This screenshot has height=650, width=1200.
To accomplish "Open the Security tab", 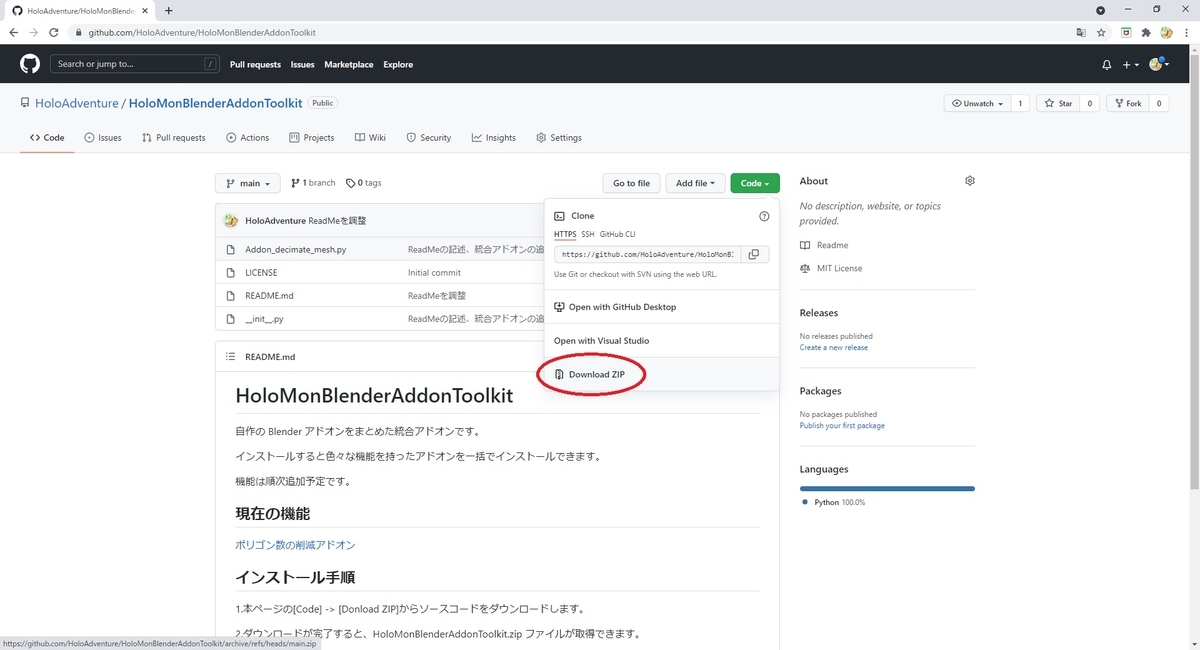I will [x=429, y=138].
